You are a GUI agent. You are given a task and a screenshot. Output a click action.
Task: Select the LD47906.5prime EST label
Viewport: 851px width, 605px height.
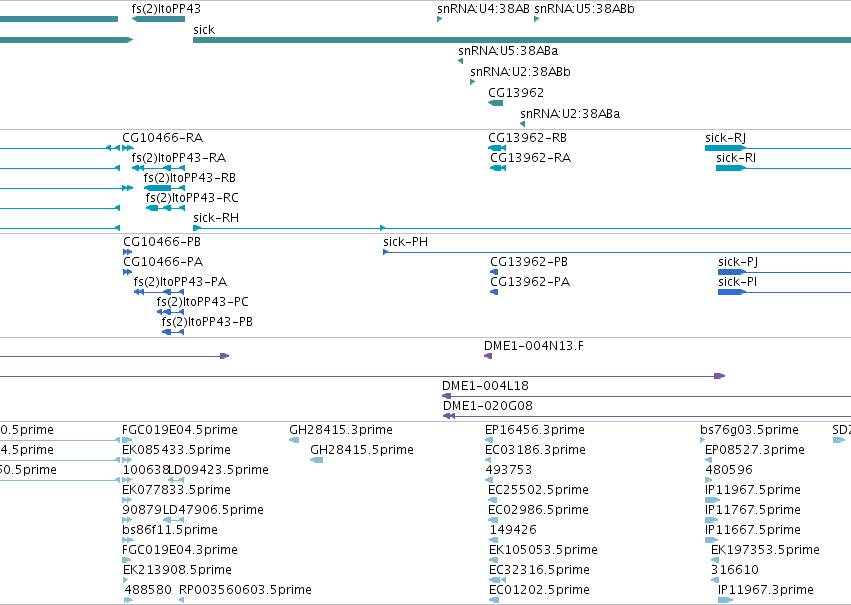coord(213,510)
